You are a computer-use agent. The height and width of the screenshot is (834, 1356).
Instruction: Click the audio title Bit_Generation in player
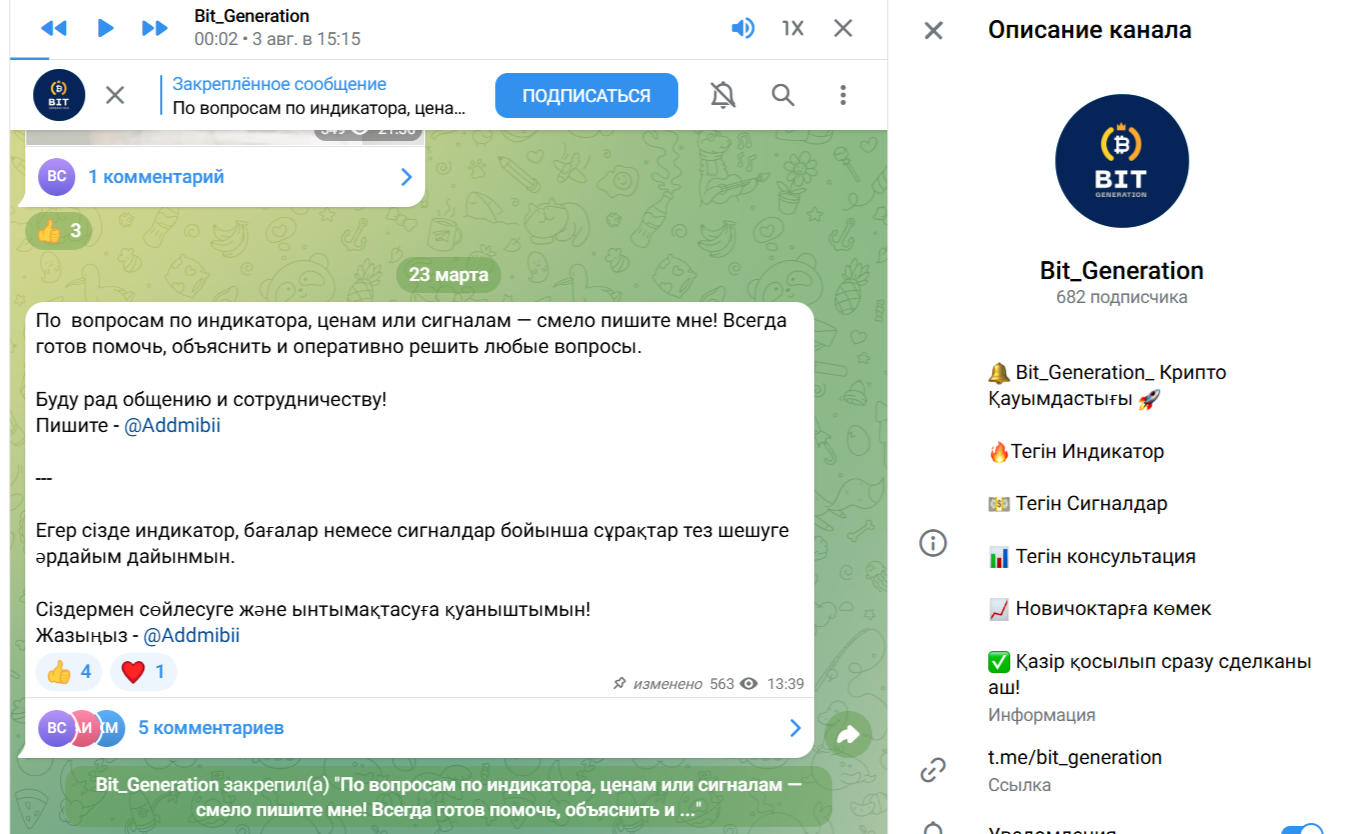pyautogui.click(x=252, y=16)
